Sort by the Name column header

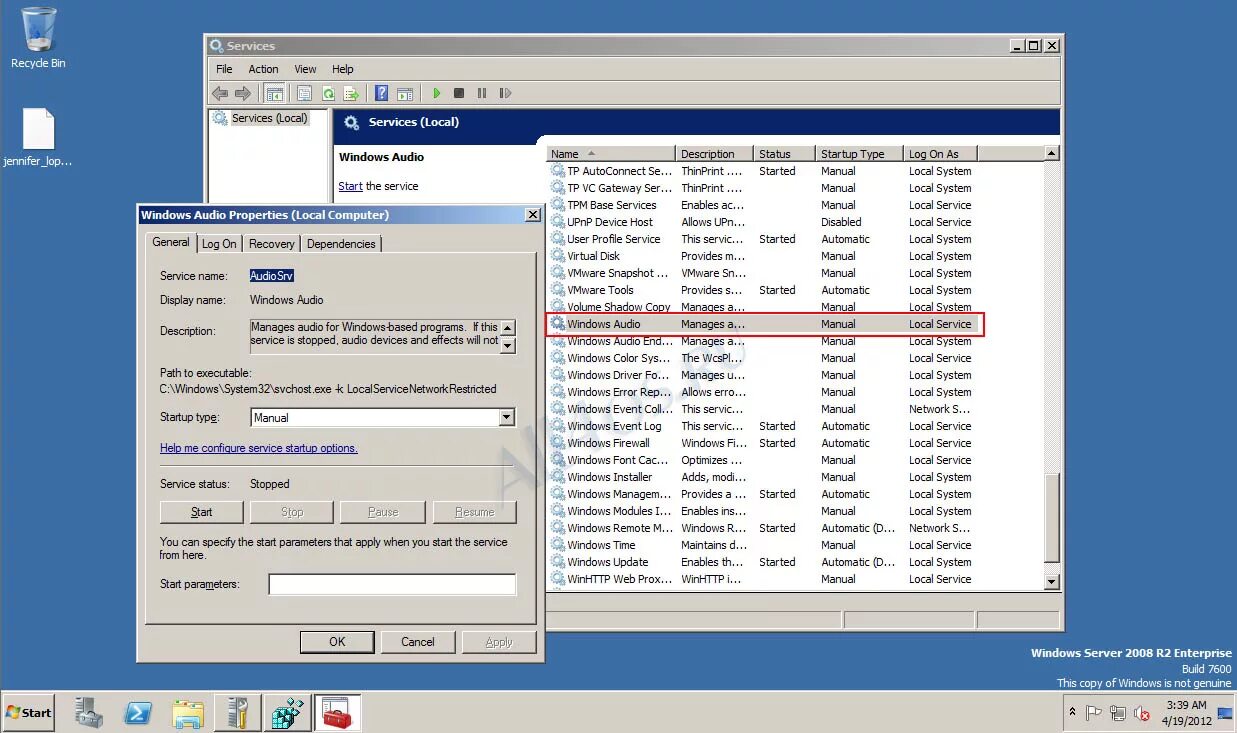point(610,154)
